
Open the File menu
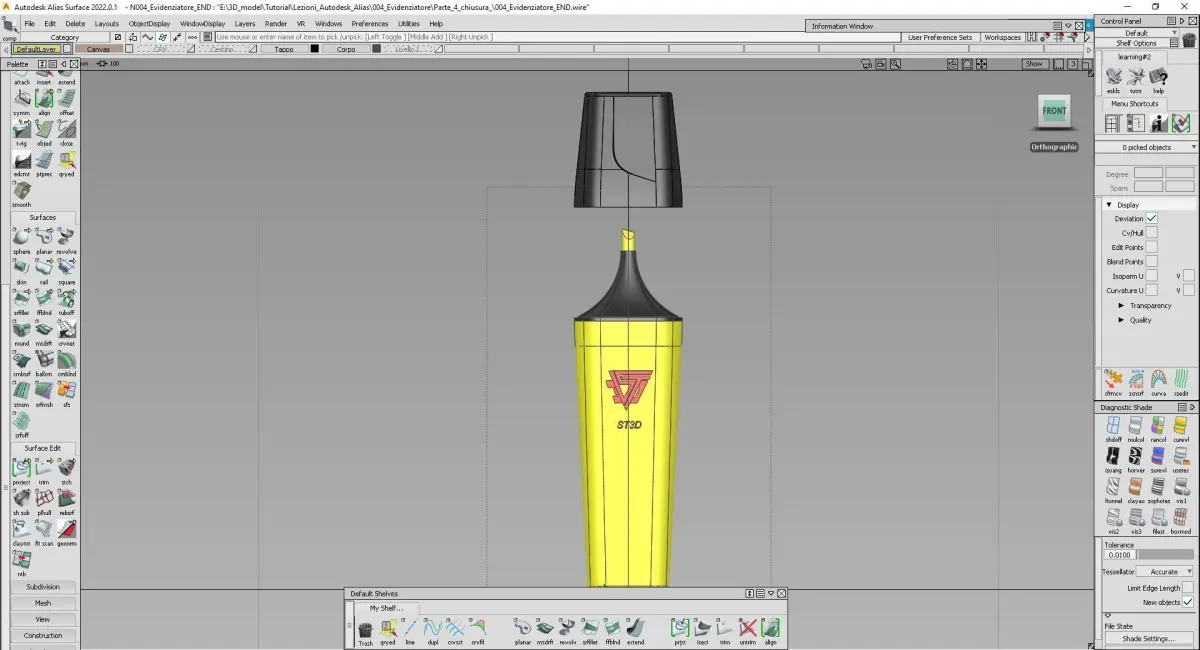click(x=29, y=23)
